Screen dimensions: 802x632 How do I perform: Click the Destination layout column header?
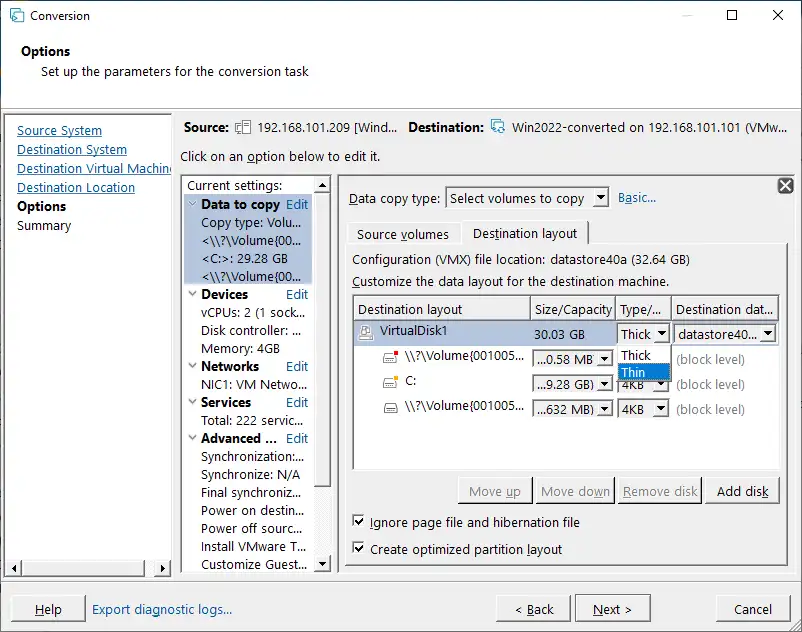pyautogui.click(x=441, y=309)
